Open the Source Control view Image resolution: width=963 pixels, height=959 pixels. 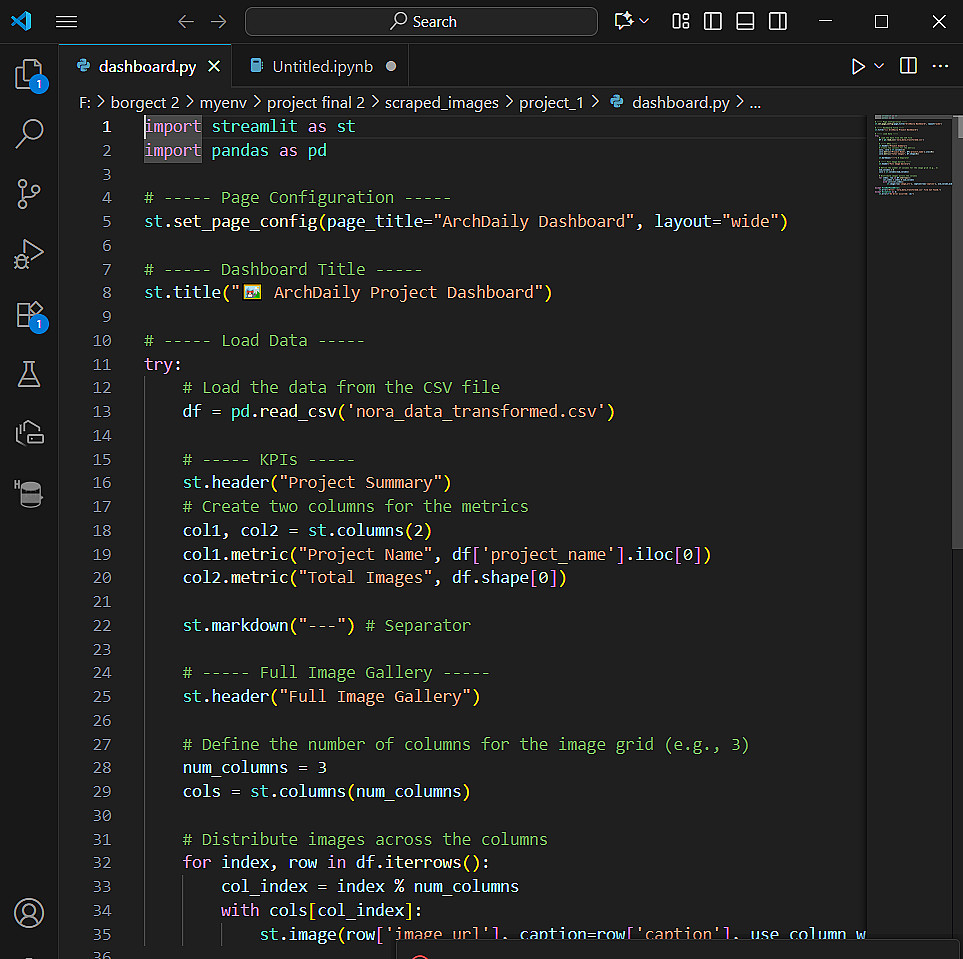click(x=29, y=193)
